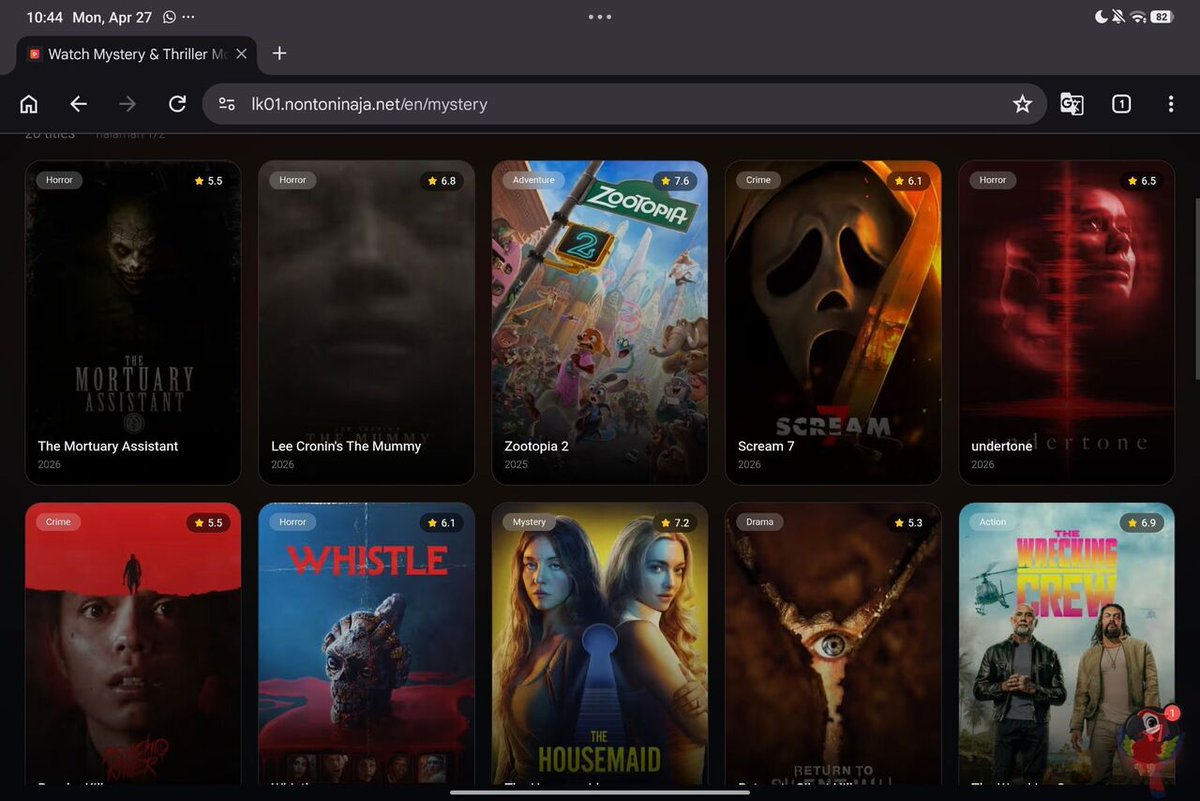Tap the muted notifications bell icon

1119,17
